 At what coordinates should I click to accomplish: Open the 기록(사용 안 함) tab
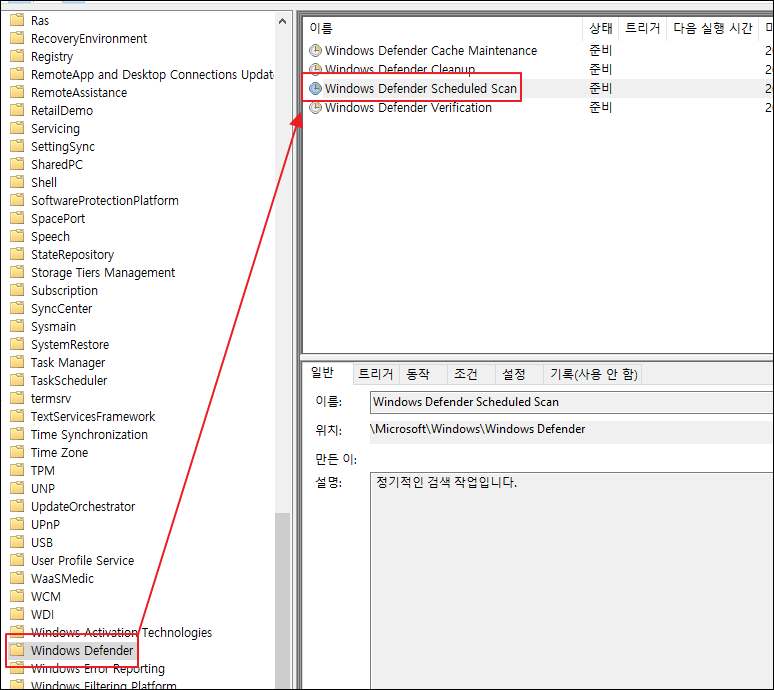click(x=594, y=374)
